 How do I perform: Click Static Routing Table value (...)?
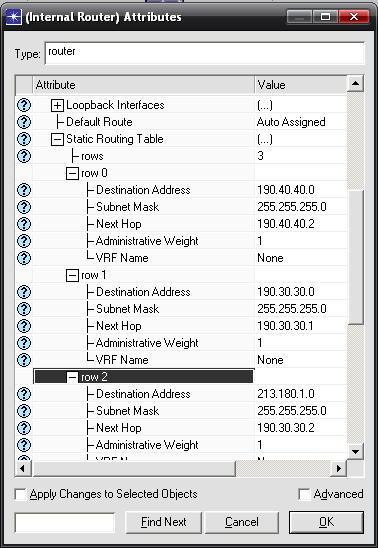point(264,139)
